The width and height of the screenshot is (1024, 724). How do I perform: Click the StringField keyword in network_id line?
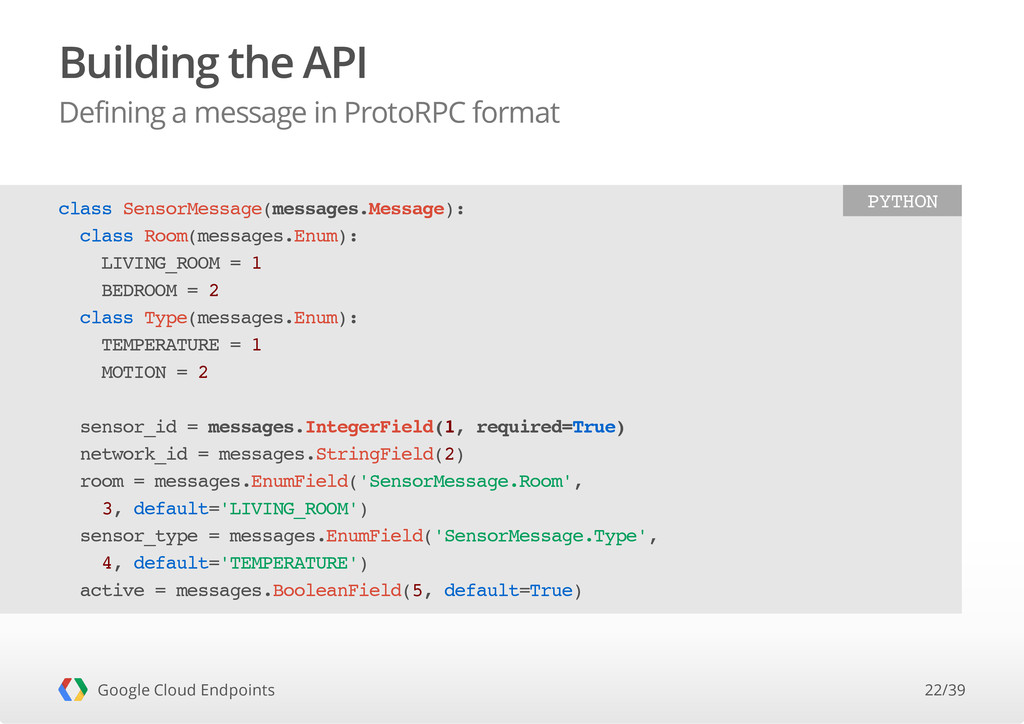(375, 454)
